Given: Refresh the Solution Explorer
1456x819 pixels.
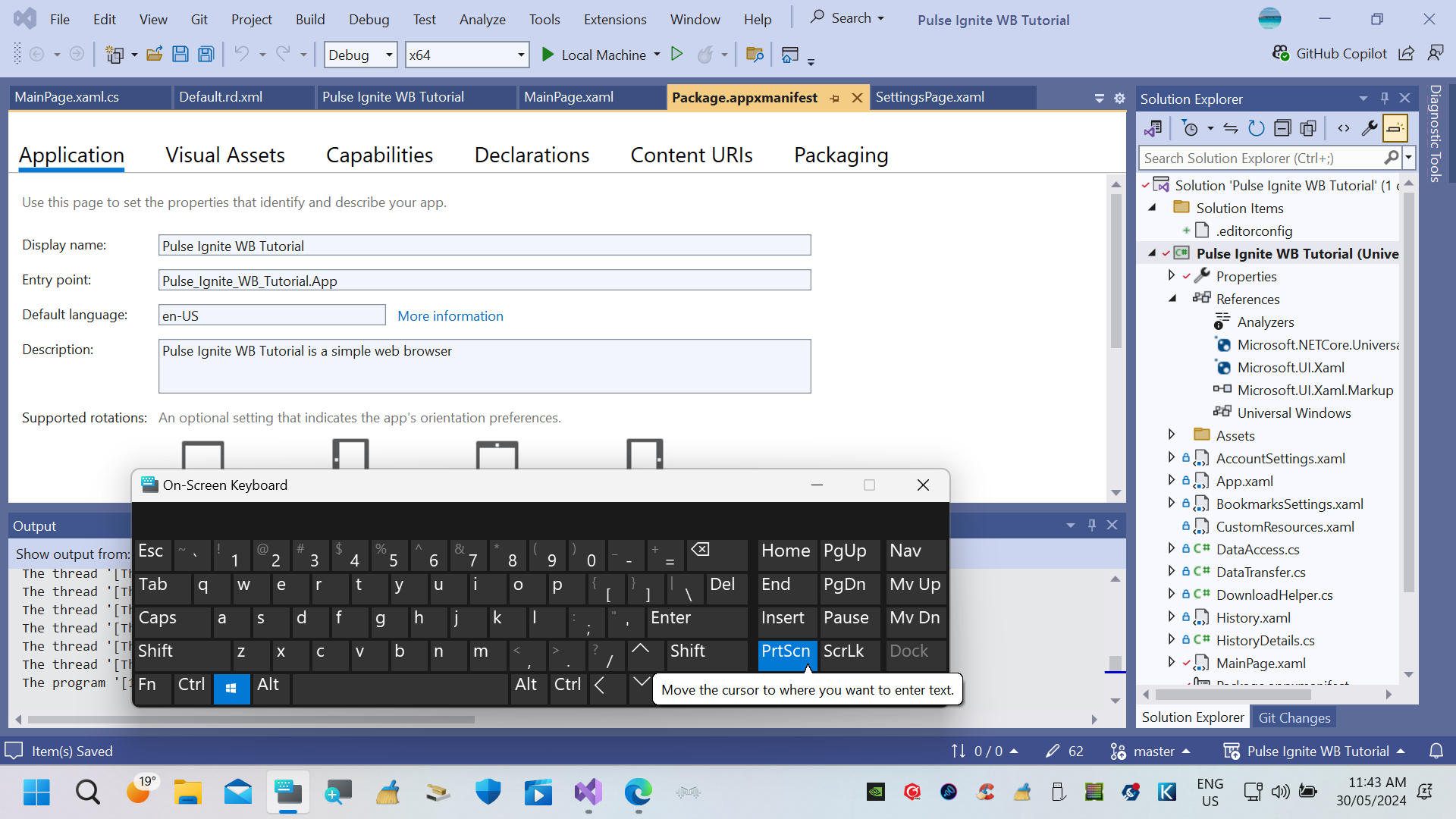Looking at the screenshot, I should pos(1257,128).
